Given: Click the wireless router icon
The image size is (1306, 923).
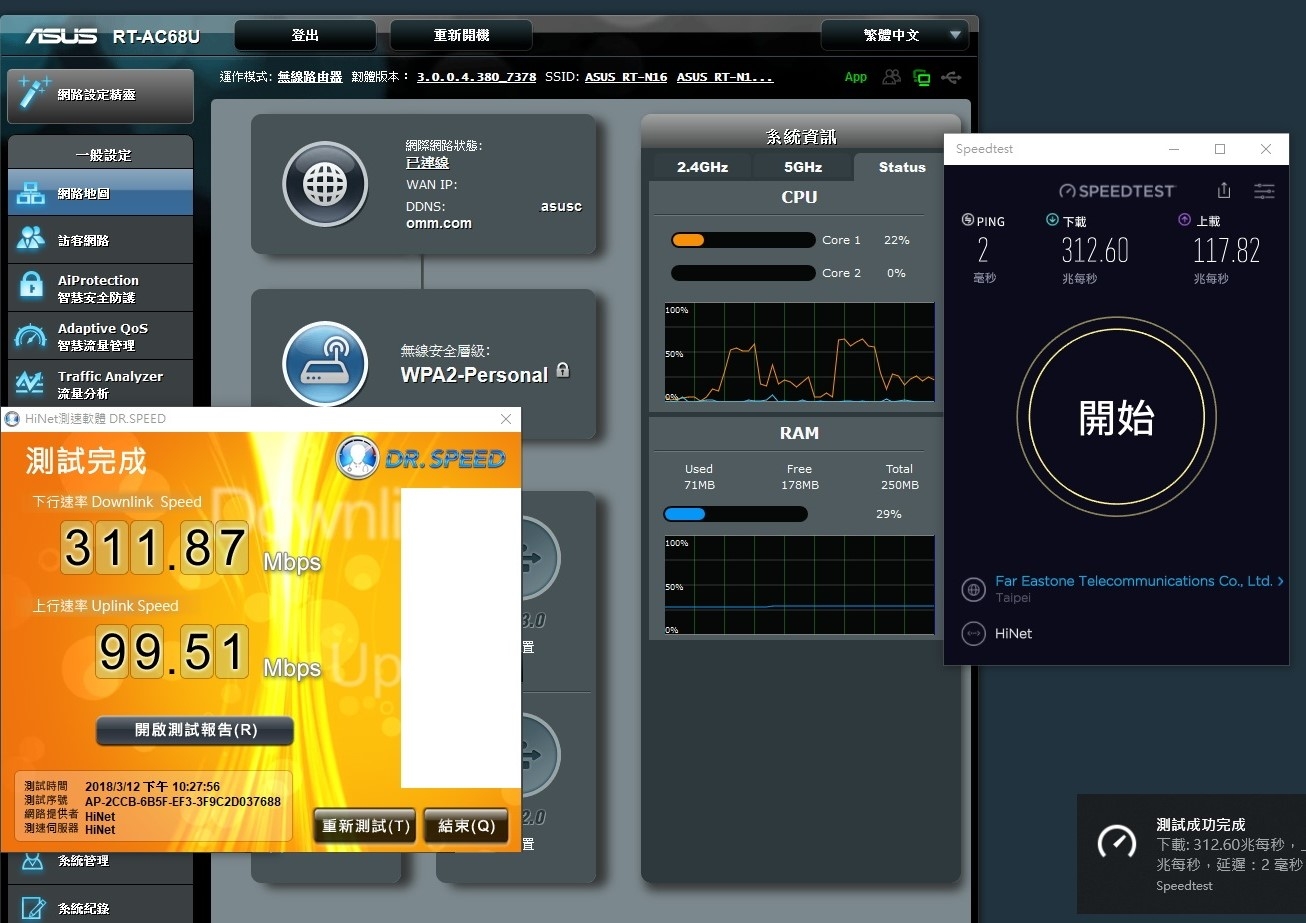Looking at the screenshot, I should [x=326, y=364].
